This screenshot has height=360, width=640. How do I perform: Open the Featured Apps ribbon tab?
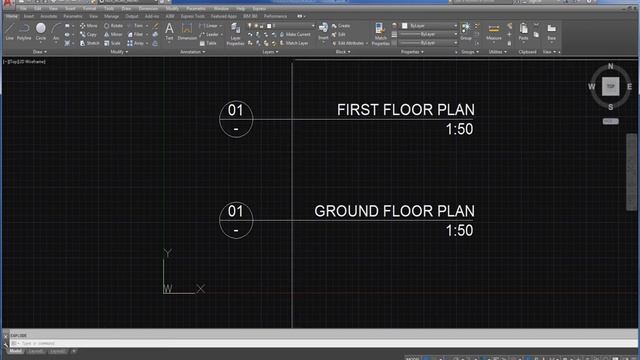(x=224, y=16)
